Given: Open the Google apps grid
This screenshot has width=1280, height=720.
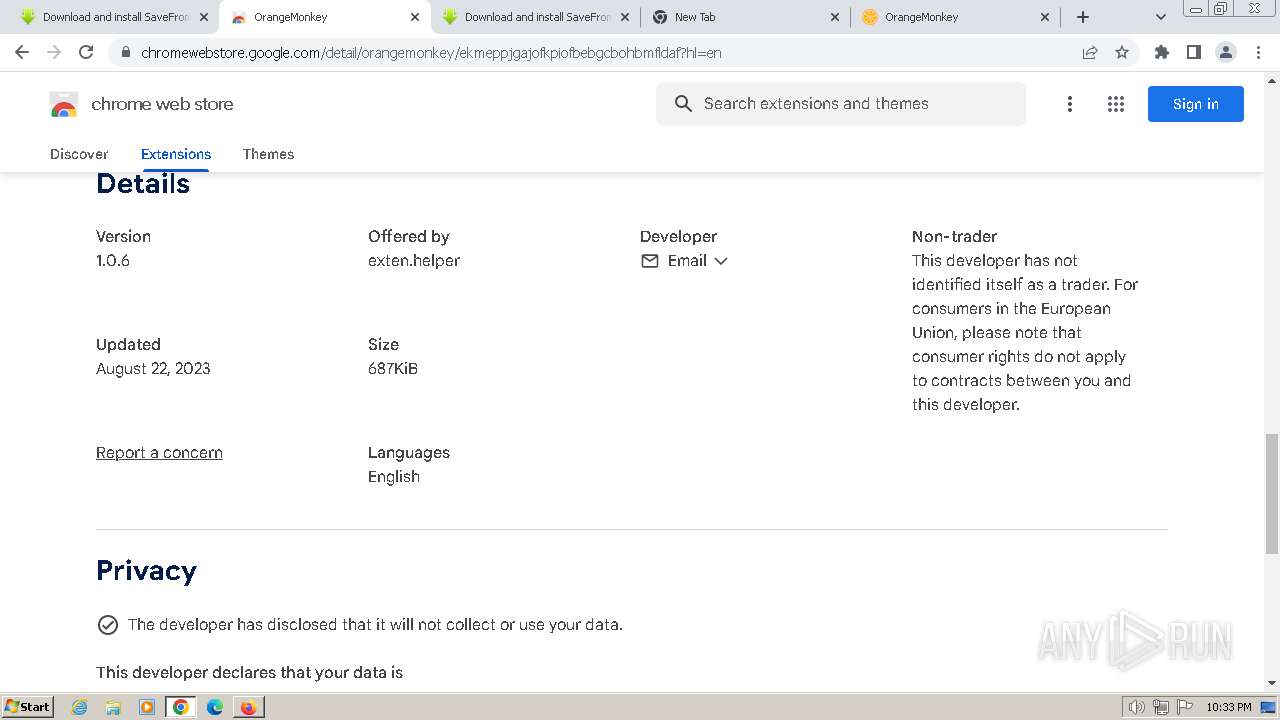Looking at the screenshot, I should [1116, 104].
